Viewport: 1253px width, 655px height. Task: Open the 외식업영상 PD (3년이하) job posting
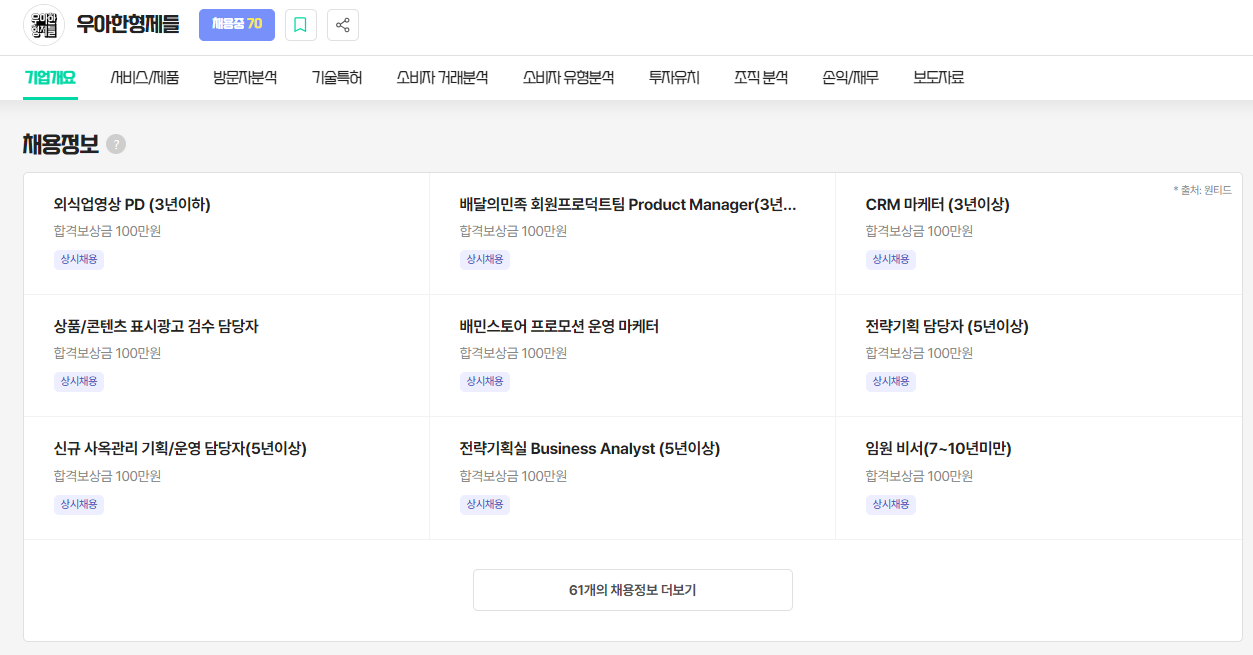point(132,205)
